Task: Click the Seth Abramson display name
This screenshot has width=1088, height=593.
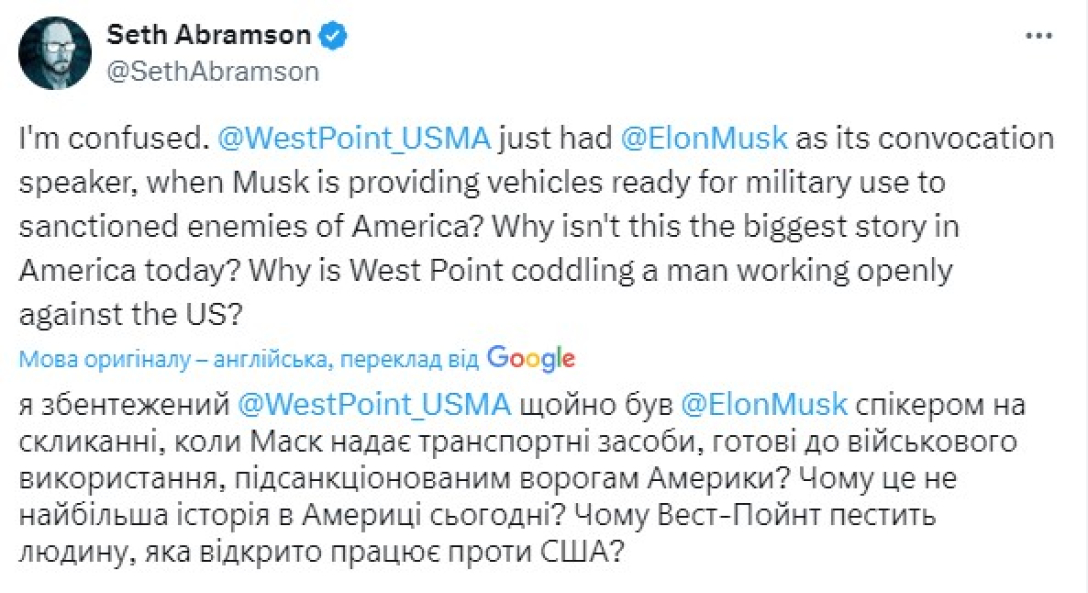Action: click(x=208, y=35)
